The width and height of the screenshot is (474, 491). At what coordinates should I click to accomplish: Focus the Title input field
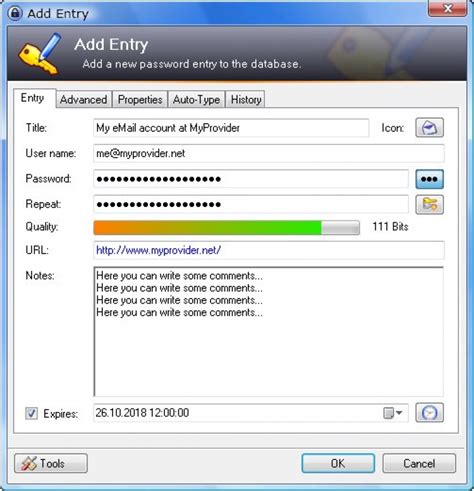tap(231, 128)
